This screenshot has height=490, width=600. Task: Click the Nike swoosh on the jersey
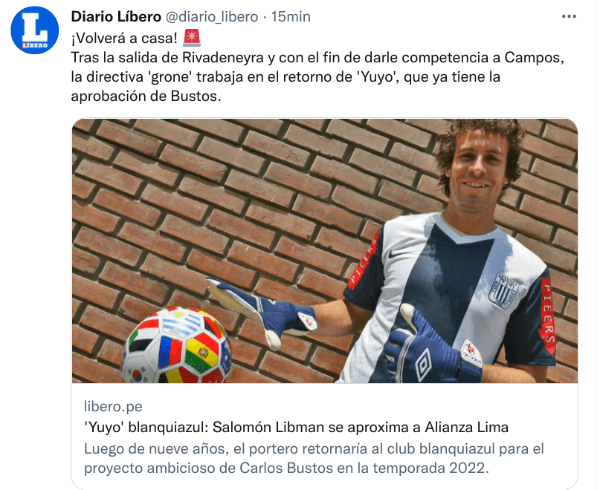[x=396, y=254]
